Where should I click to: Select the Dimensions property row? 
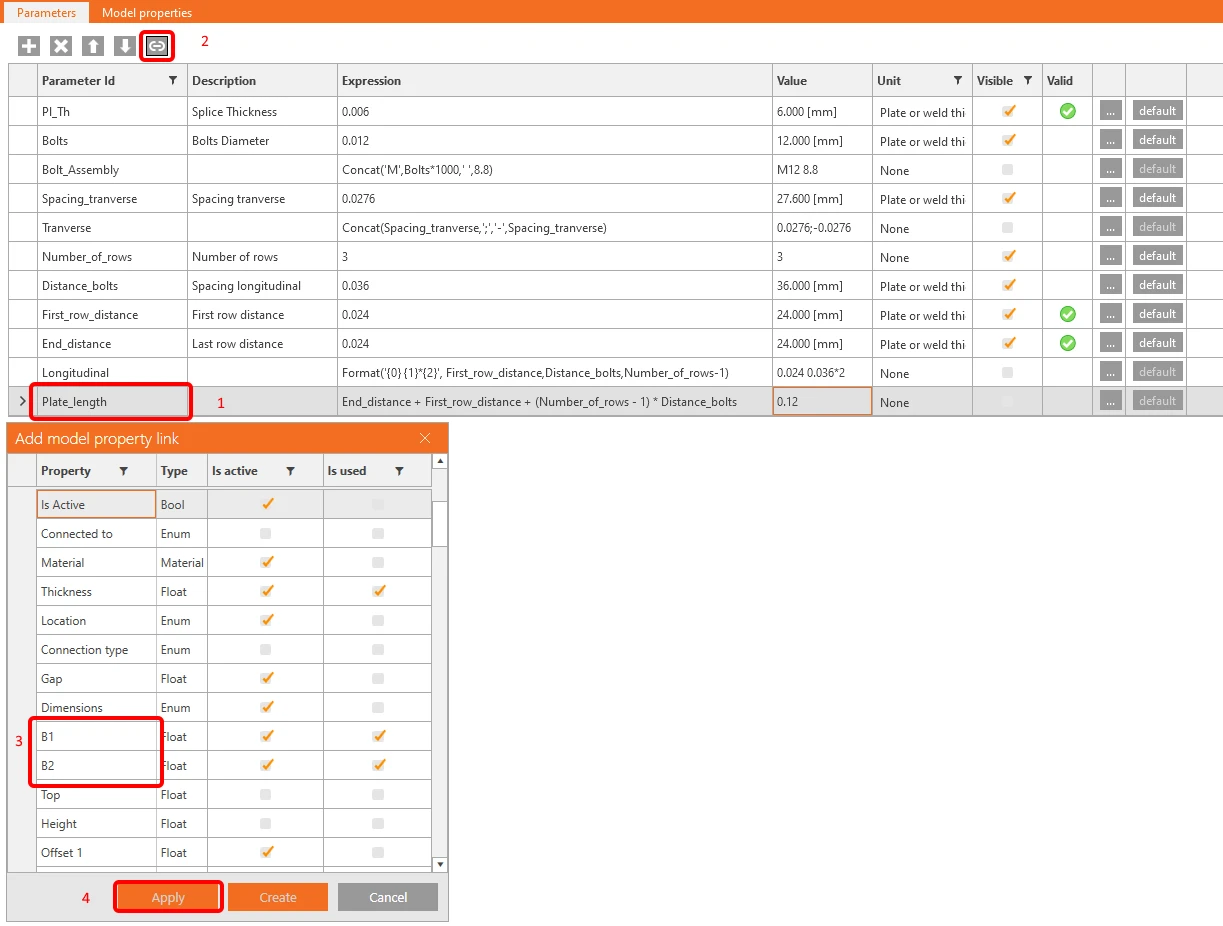(97, 708)
